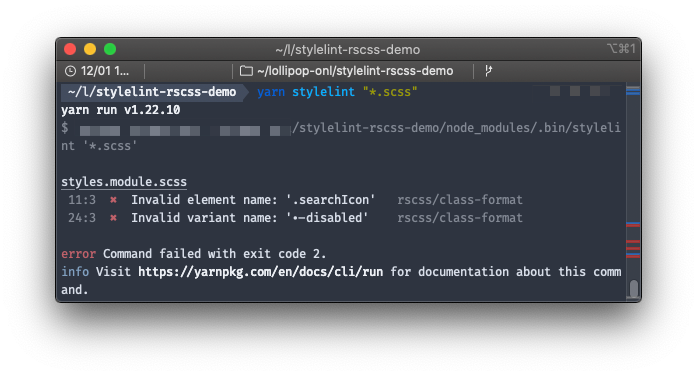The height and width of the screenshot is (376, 697).
Task: Click line position 24:3
Action: coord(82,218)
